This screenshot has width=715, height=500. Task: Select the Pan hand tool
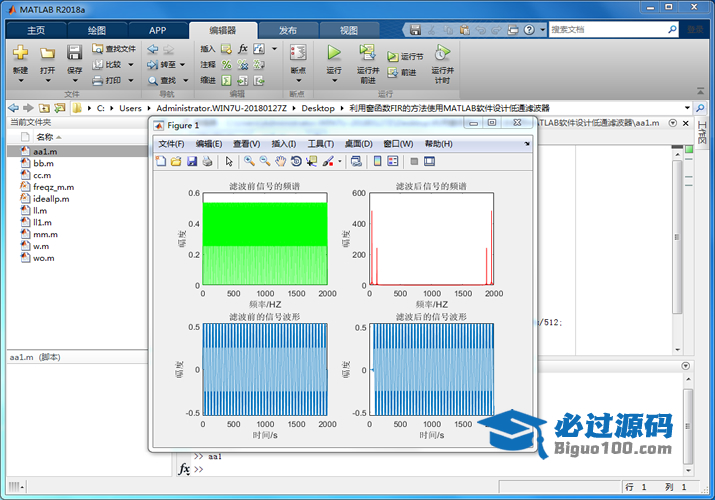280,161
